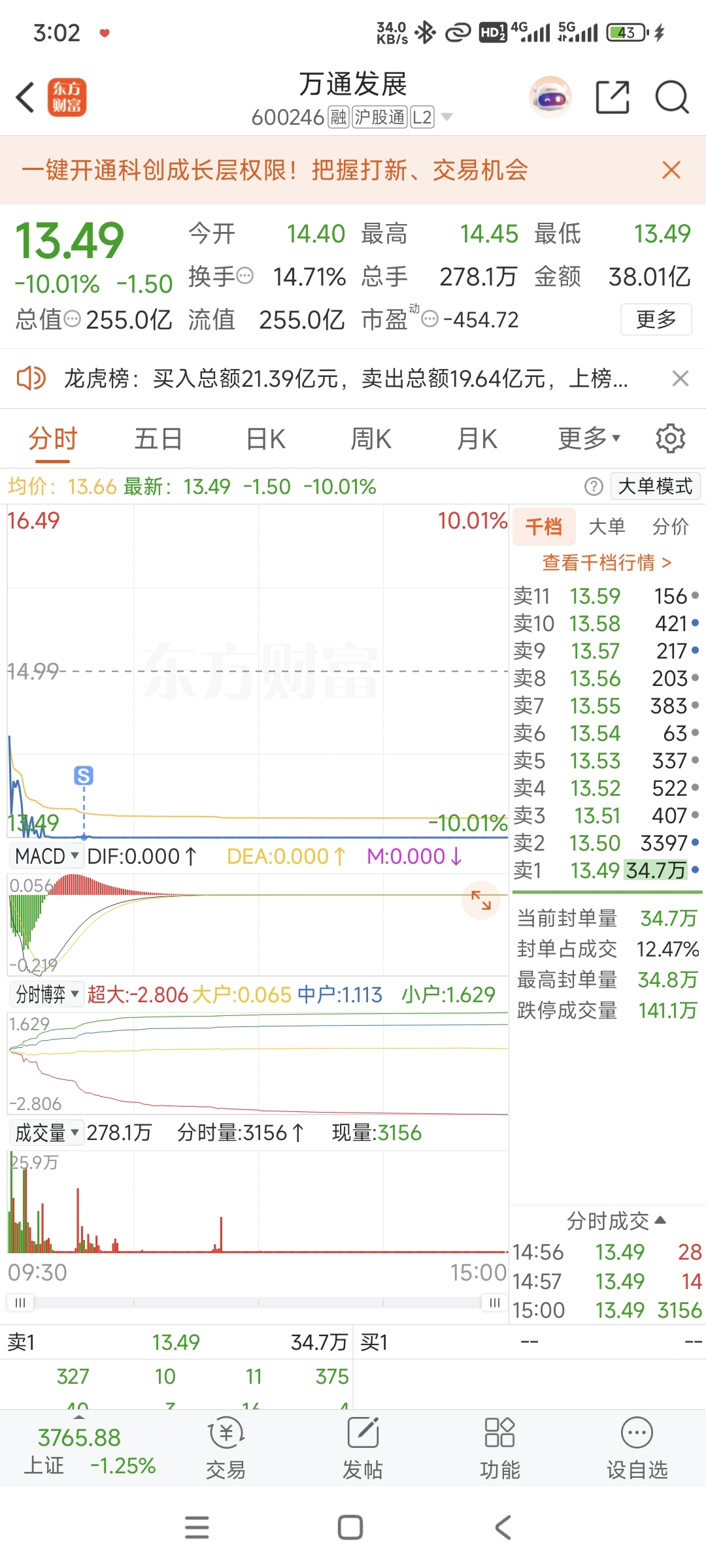Tap the 买1 empty bid row
The image size is (706, 1568).
tap(529, 1342)
